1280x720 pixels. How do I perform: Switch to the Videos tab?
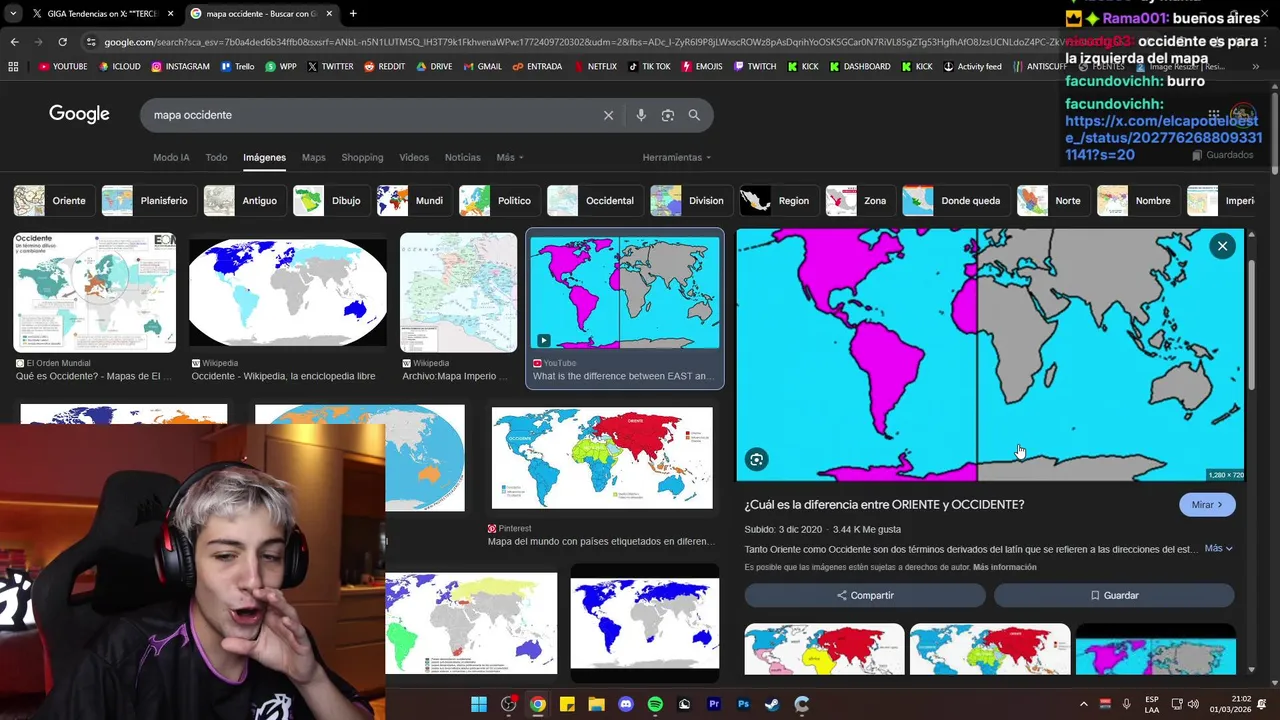414,157
